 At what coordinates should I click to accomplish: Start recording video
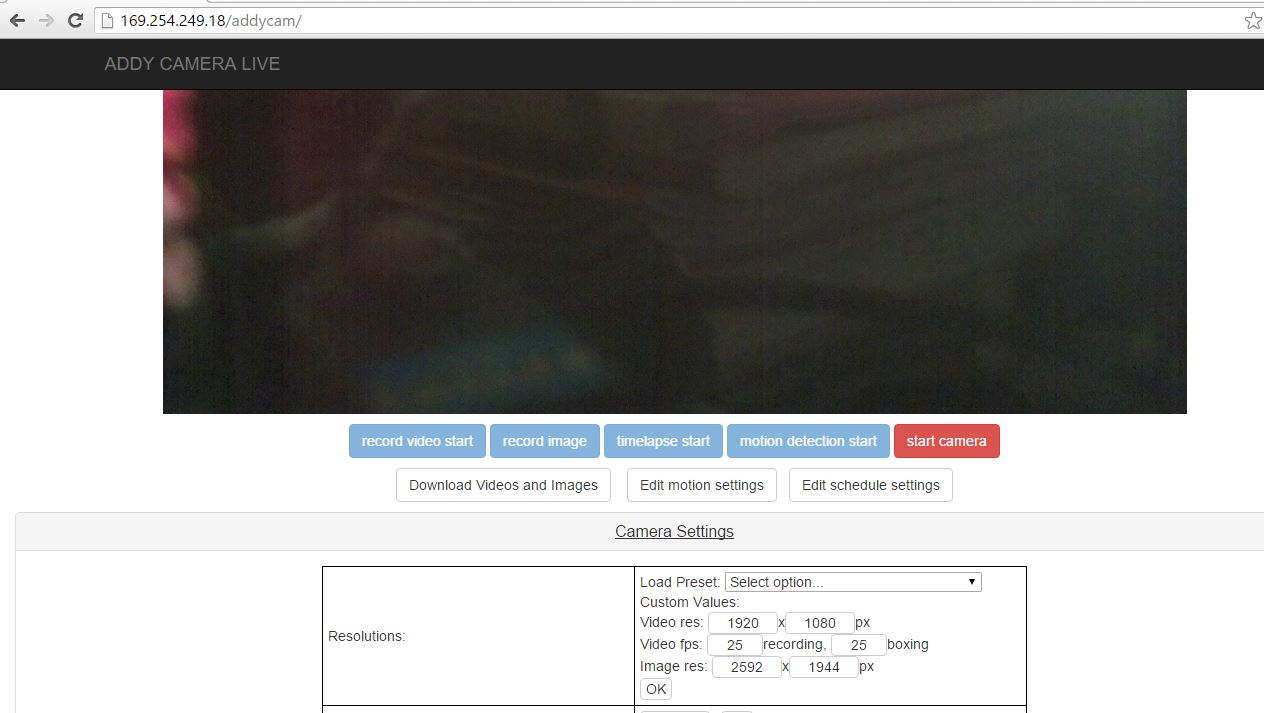pos(417,441)
